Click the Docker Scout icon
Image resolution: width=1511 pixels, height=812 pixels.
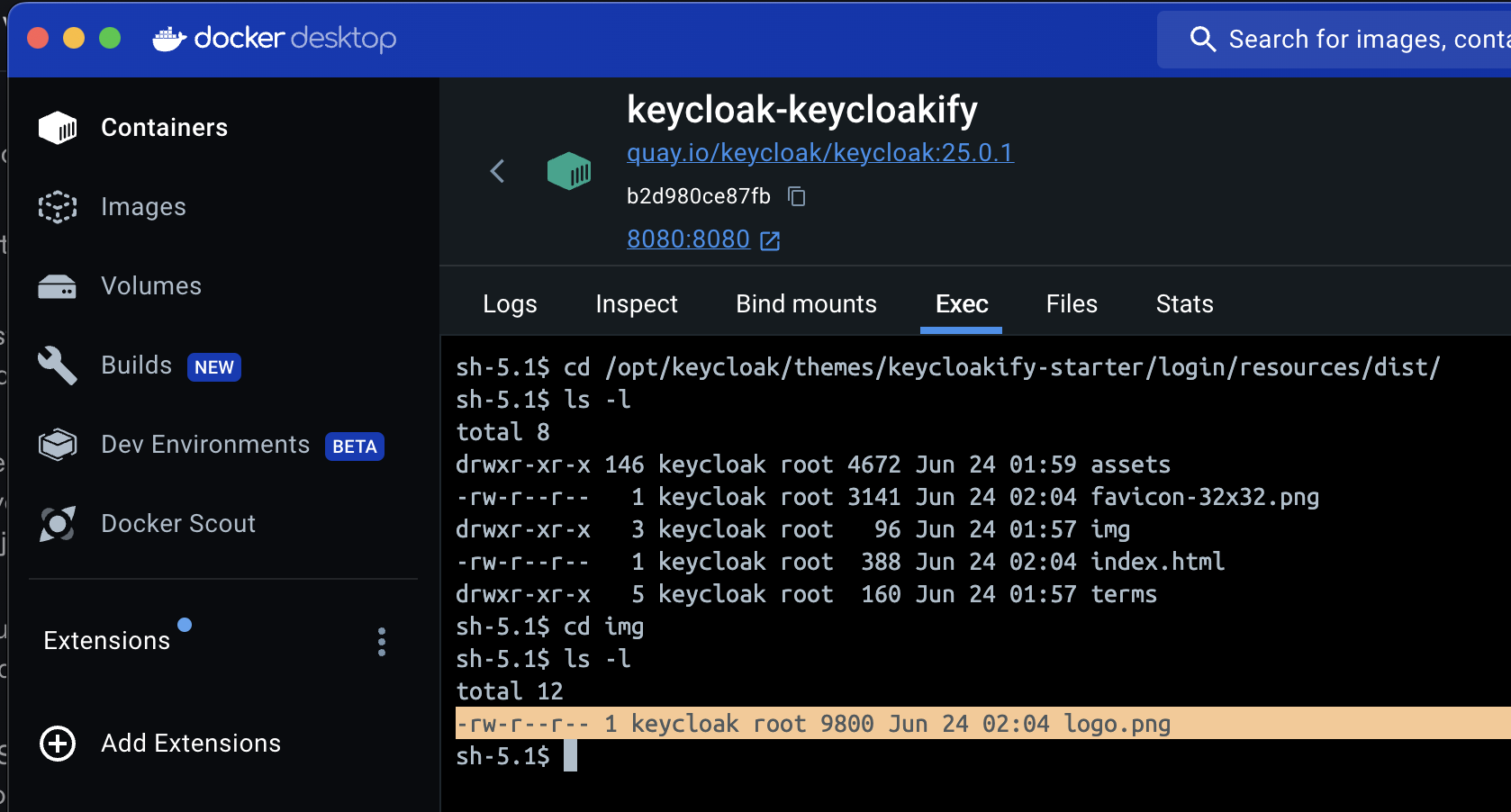pos(58,524)
